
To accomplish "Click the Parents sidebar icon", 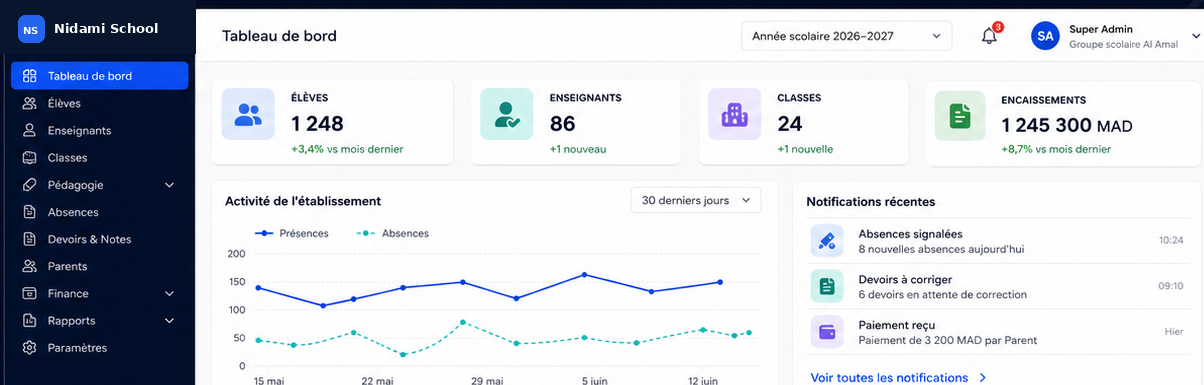I will pyautogui.click(x=30, y=266).
